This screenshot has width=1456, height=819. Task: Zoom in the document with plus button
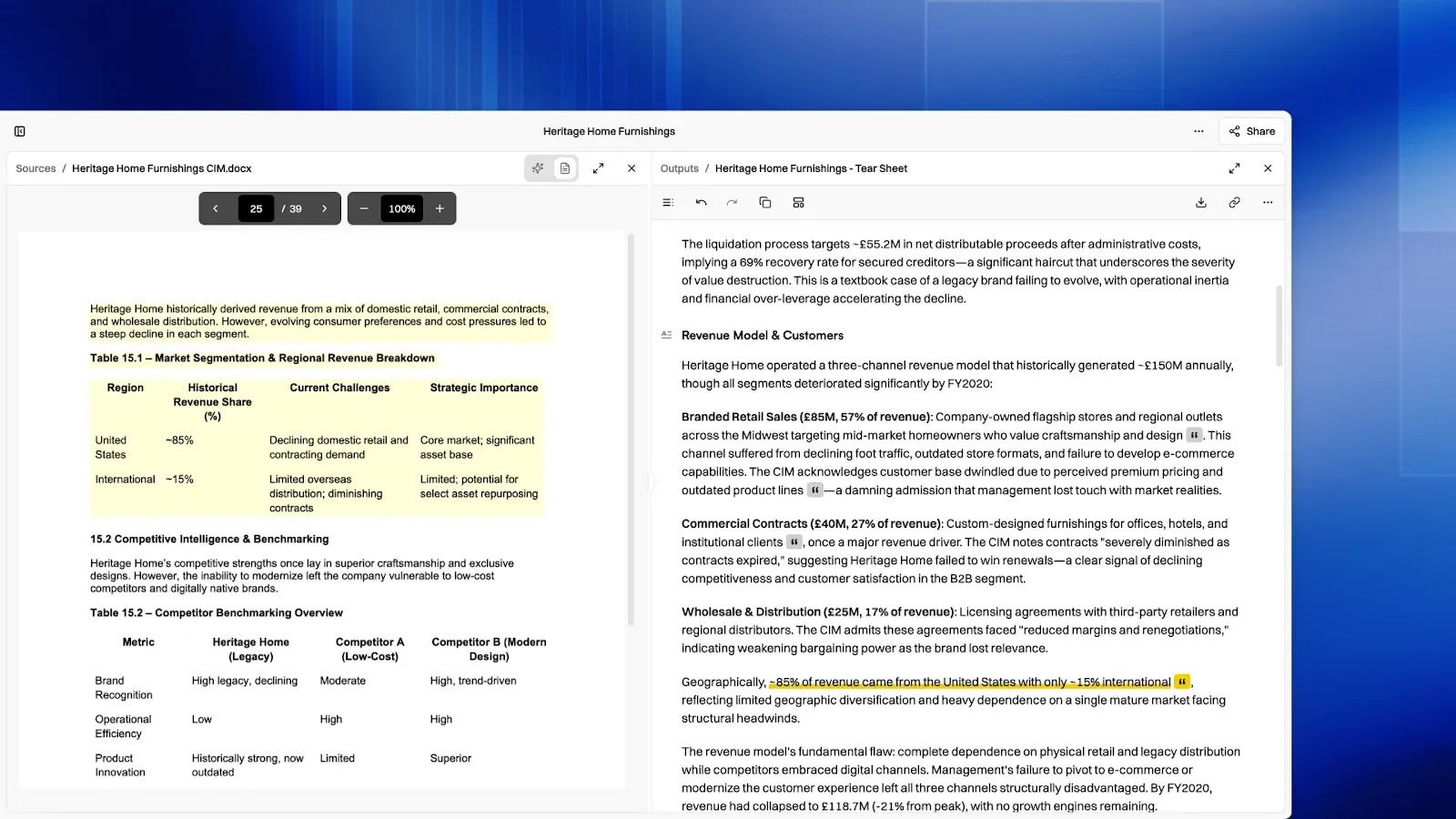[440, 208]
